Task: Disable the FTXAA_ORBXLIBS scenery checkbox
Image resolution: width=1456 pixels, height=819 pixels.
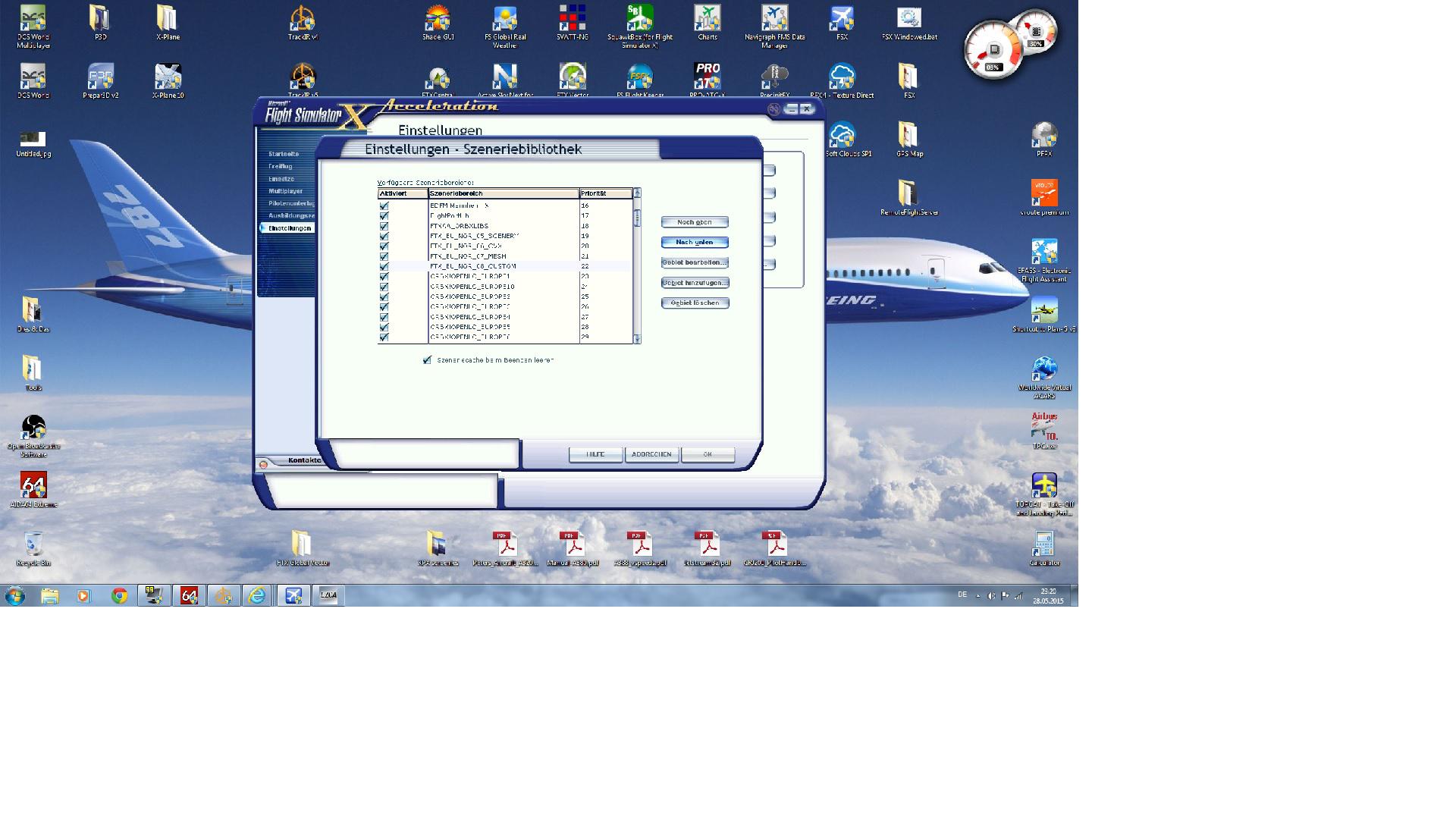Action: click(x=384, y=226)
